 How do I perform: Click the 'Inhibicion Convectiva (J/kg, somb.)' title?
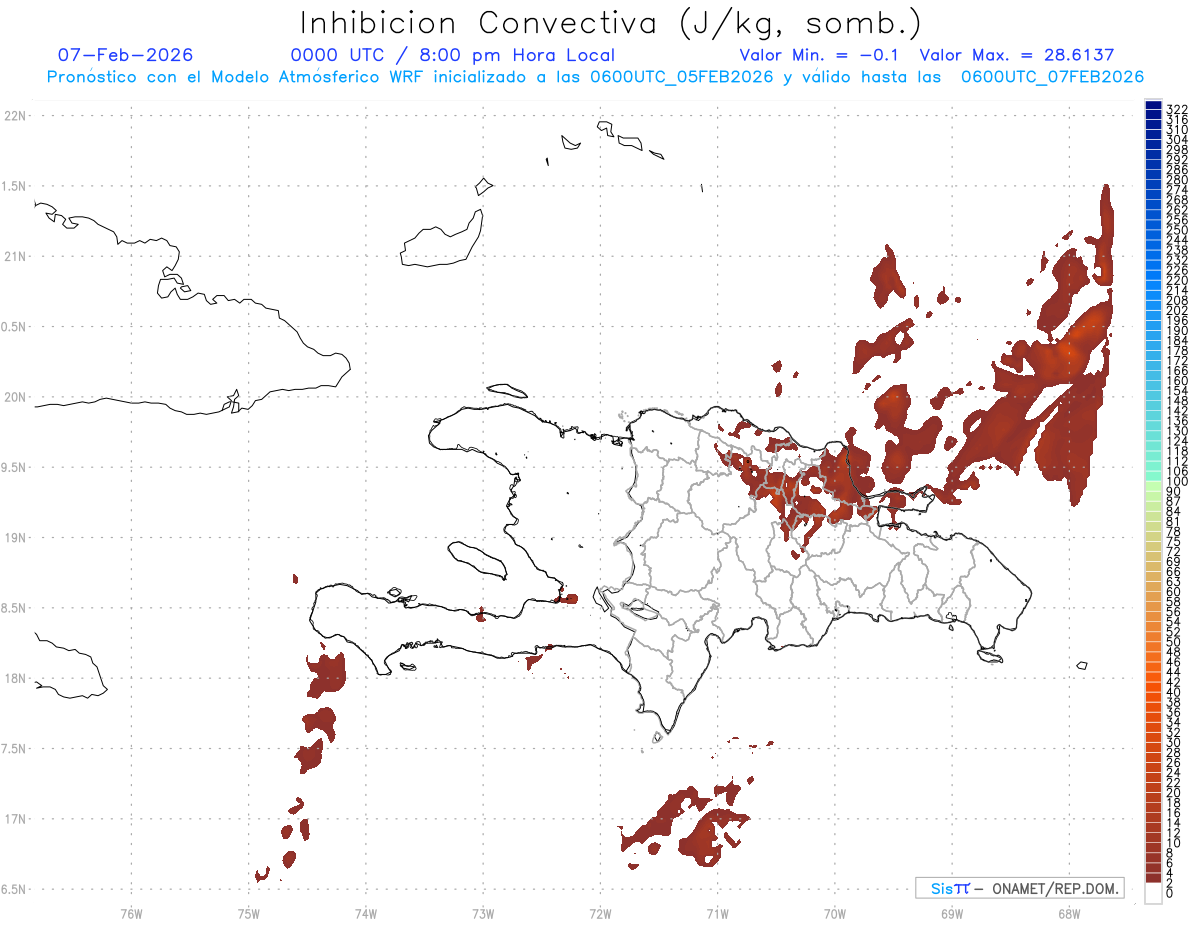(611, 22)
